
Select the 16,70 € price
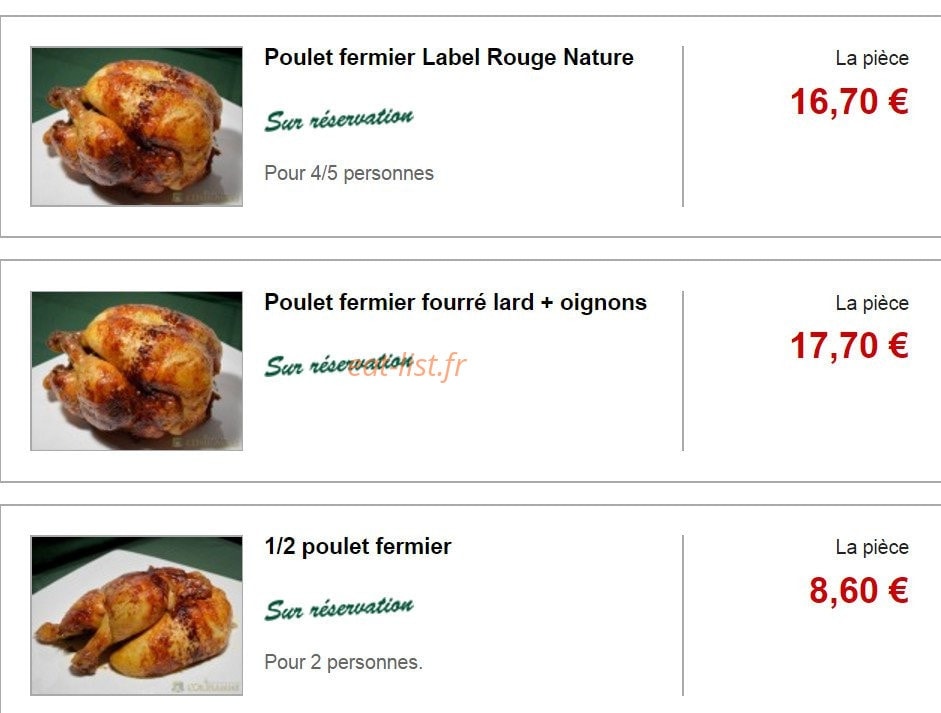[849, 101]
